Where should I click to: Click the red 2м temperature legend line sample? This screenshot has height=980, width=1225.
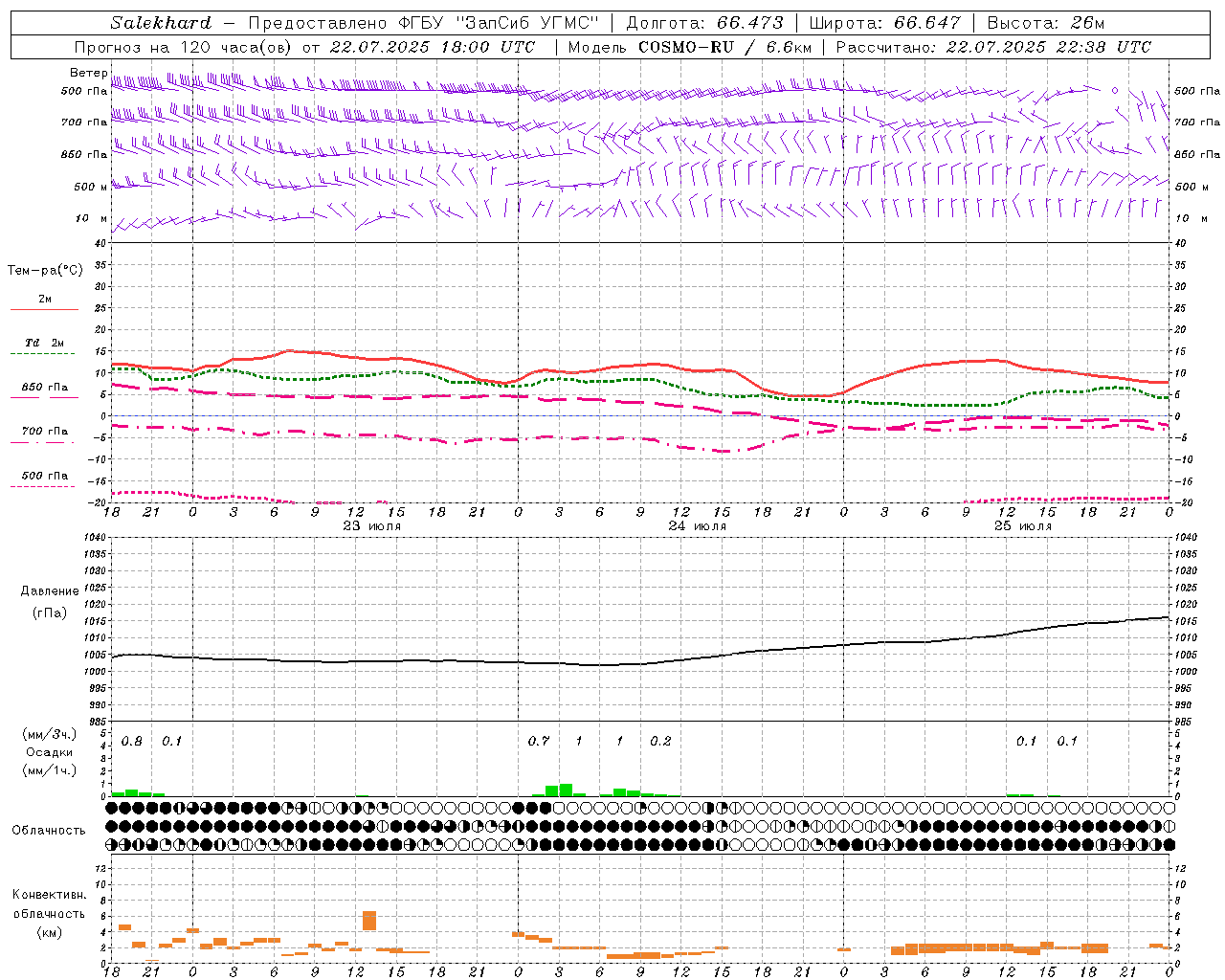[x=44, y=309]
